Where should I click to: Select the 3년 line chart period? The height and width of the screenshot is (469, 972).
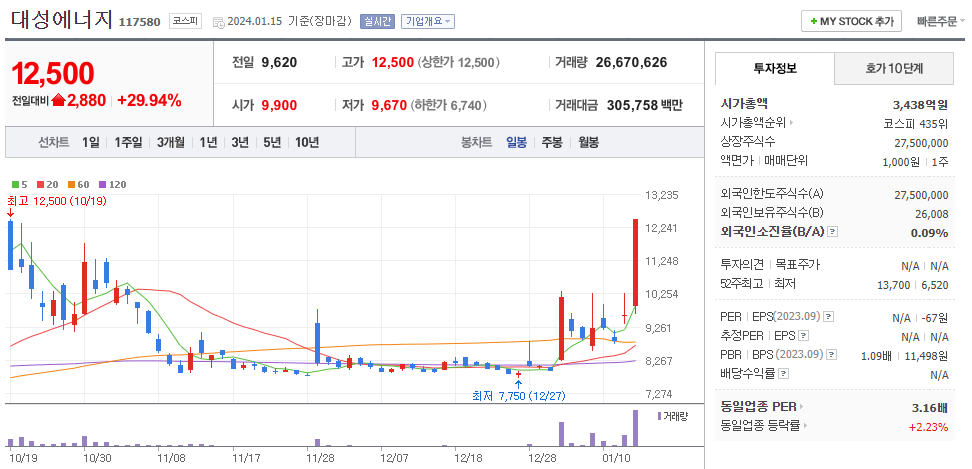240,142
